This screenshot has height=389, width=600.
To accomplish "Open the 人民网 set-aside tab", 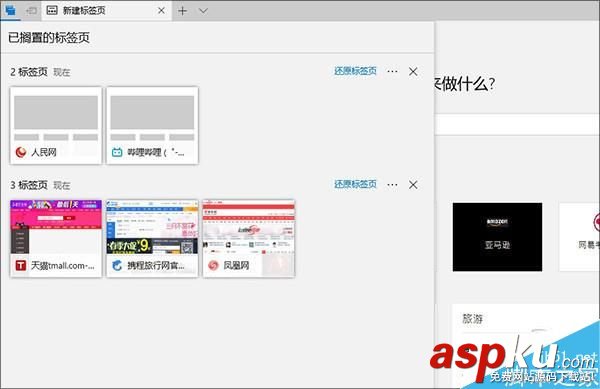I will 56,125.
